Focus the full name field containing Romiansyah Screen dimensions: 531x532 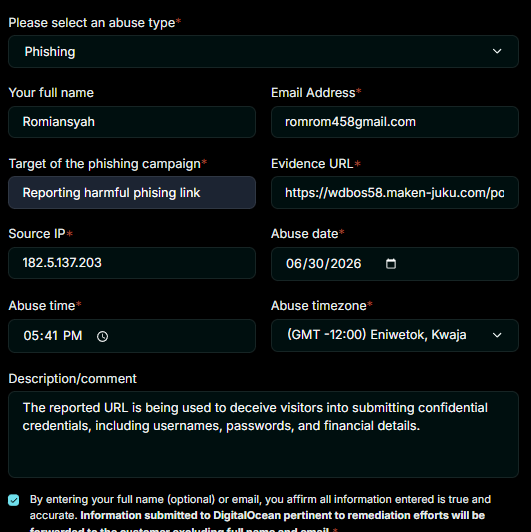click(x=132, y=122)
